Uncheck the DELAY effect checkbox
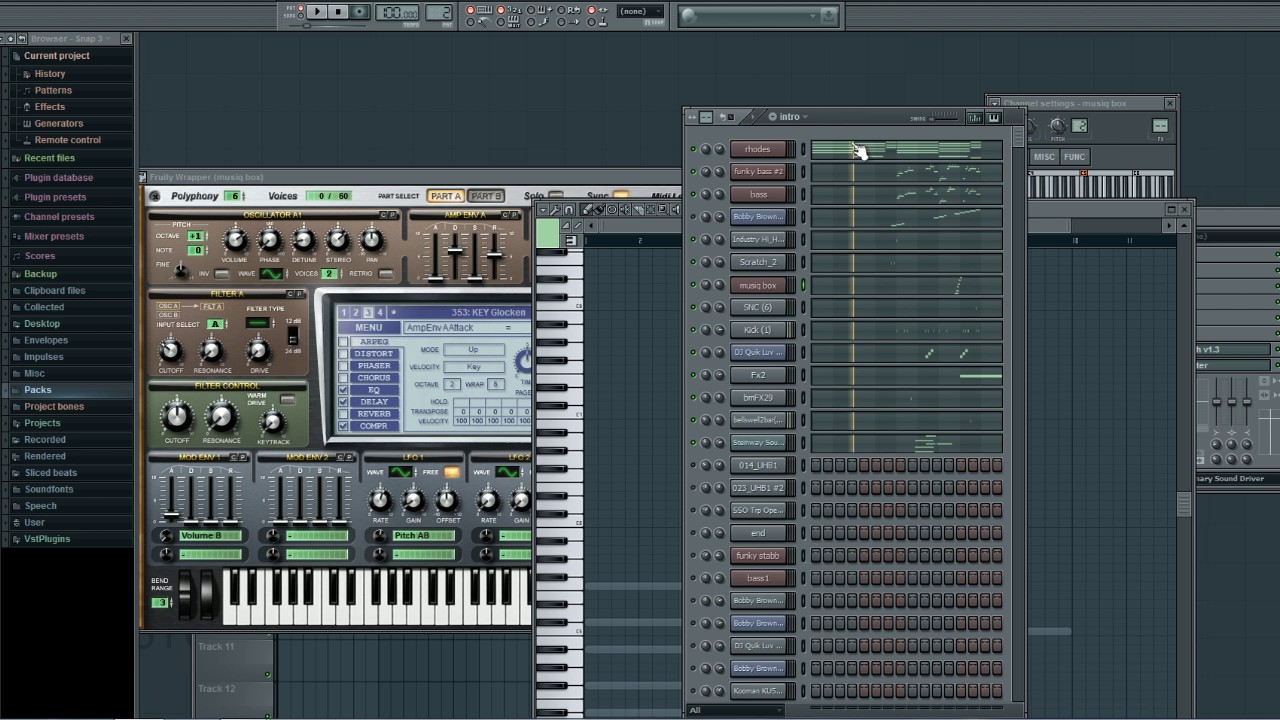1280x720 pixels. tap(344, 402)
